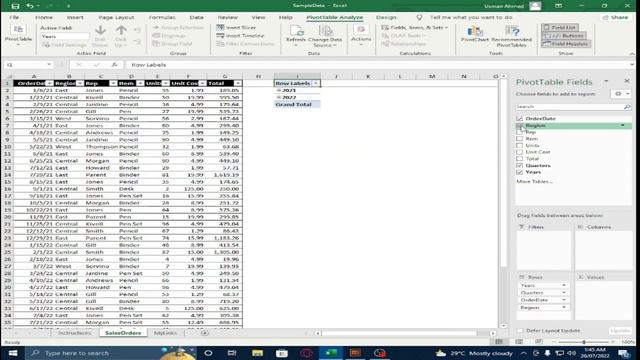640x360 pixels.
Task: Open File Explorer from the taskbar
Action: pos(257,353)
